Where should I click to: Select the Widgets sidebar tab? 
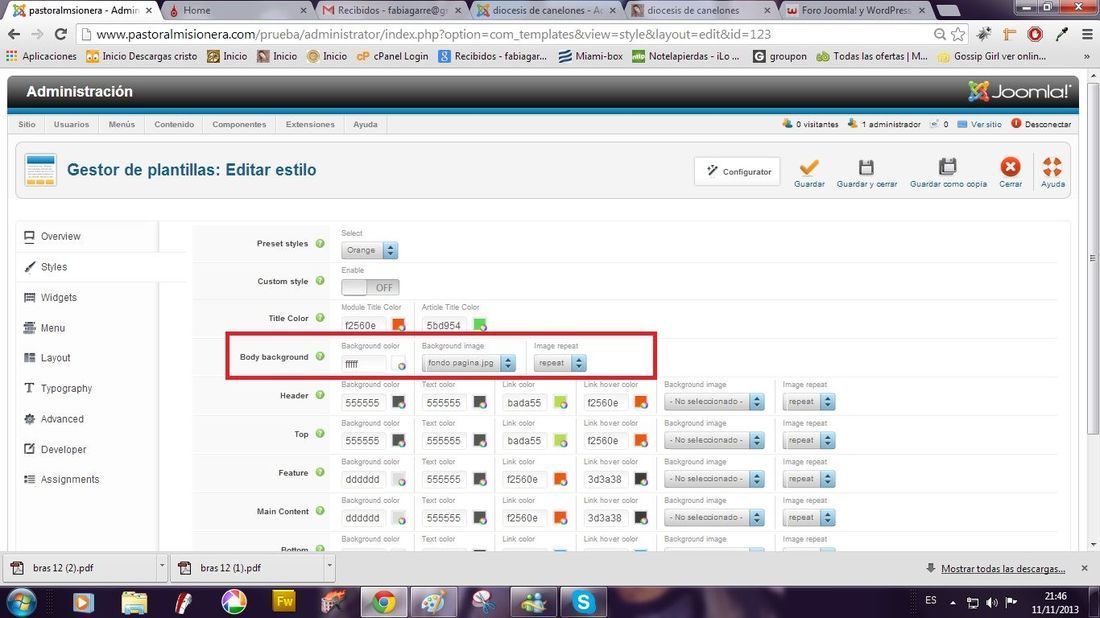[87, 297]
